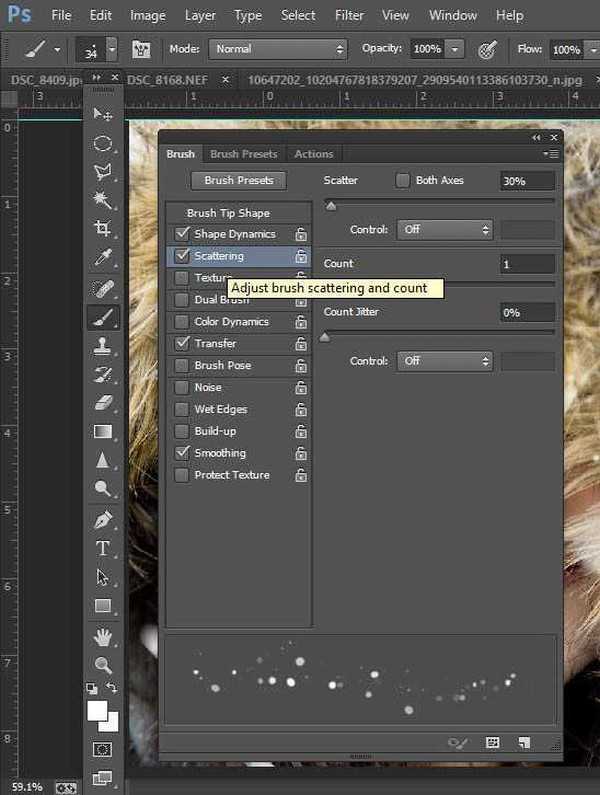Uncheck the Smoothing option
600x795 pixels.
click(x=181, y=453)
